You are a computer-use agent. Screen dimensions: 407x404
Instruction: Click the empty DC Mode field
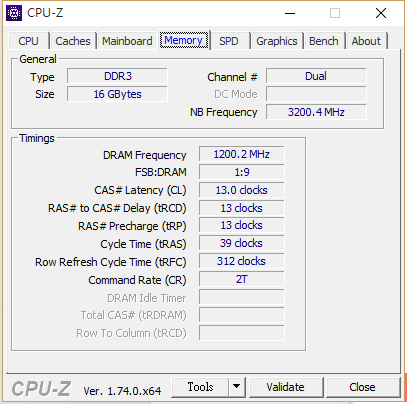coord(316,94)
